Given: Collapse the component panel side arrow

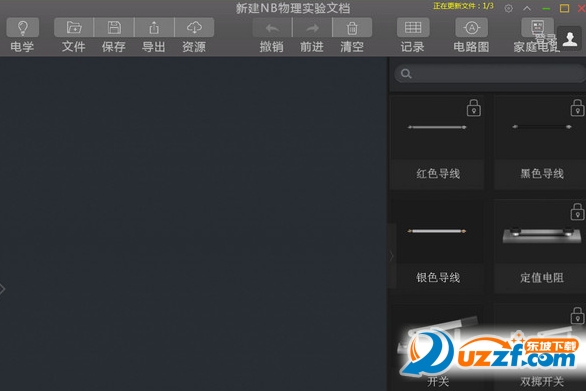Looking at the screenshot, I should [x=391, y=256].
